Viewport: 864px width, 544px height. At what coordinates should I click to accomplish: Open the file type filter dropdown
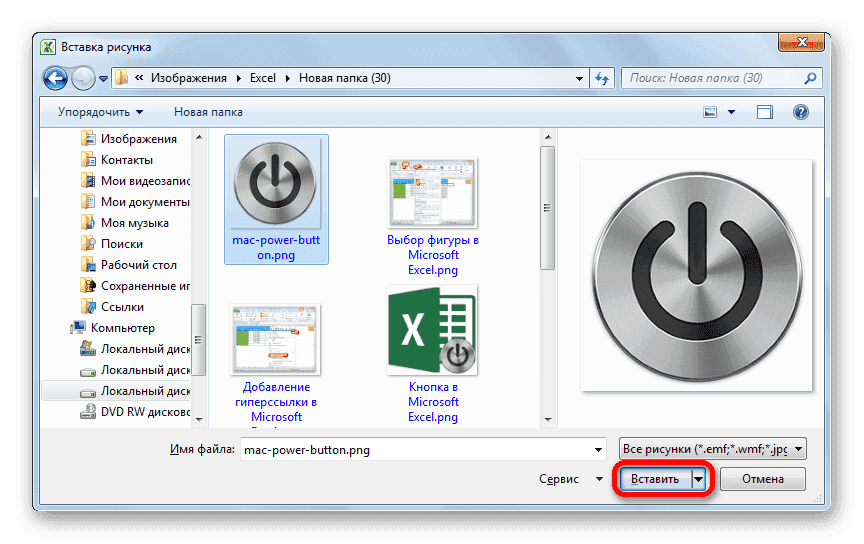(712, 450)
